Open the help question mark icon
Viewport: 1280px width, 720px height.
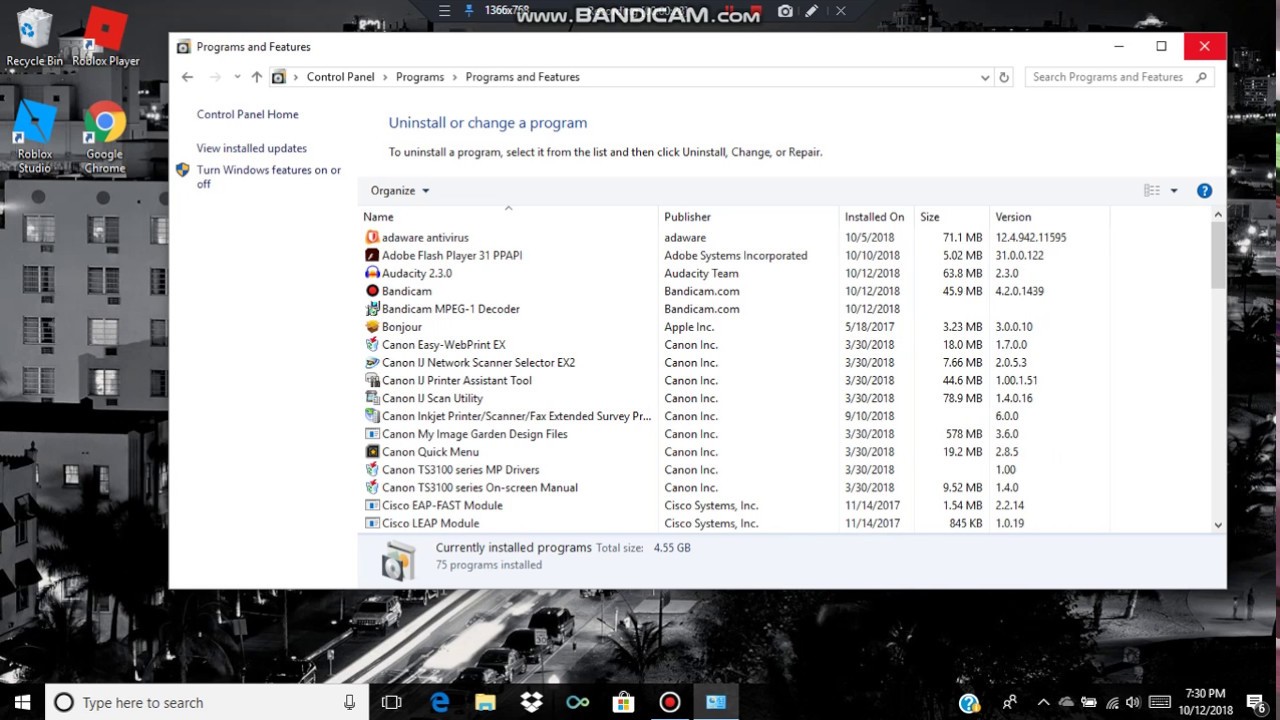click(x=1204, y=191)
